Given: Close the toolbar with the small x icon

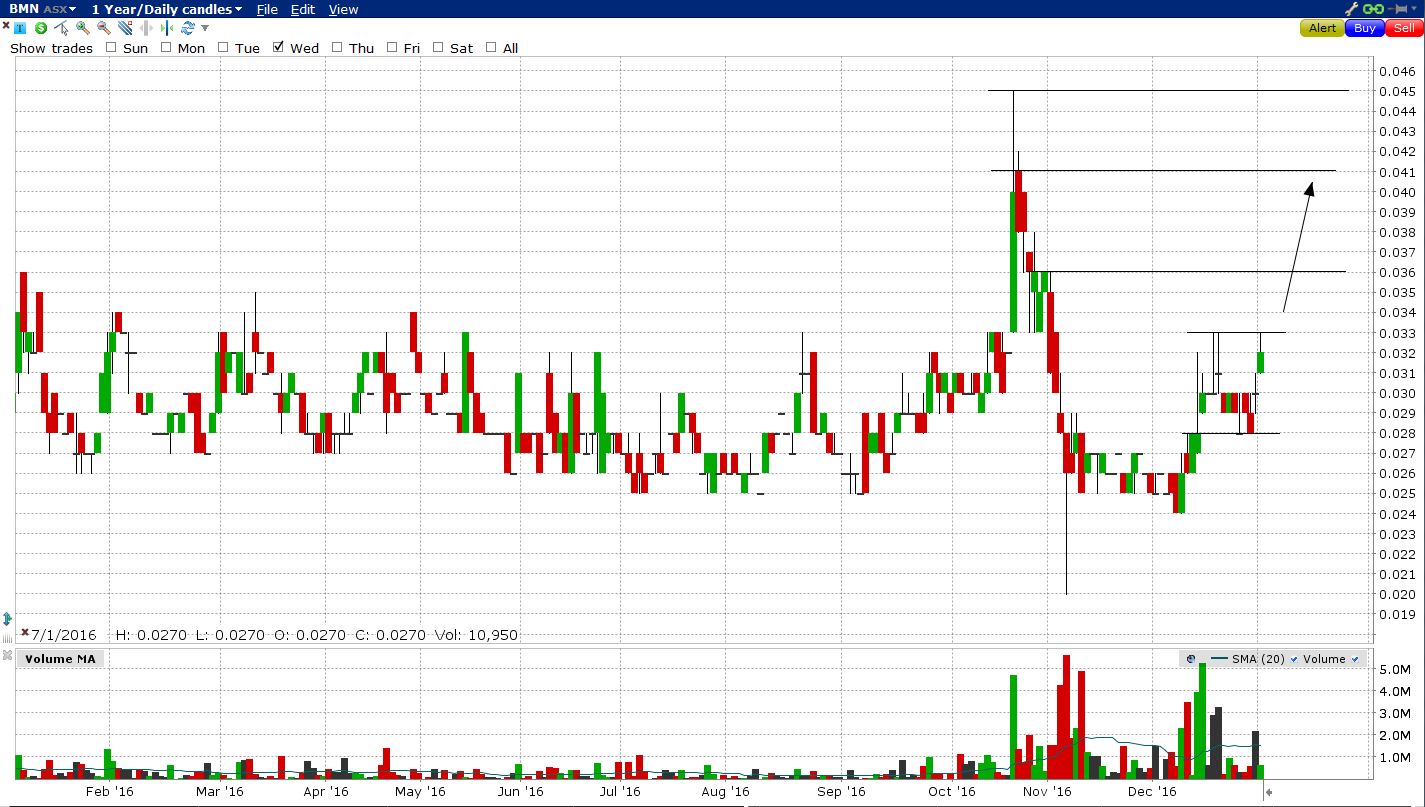Looking at the screenshot, I should pos(6,25).
